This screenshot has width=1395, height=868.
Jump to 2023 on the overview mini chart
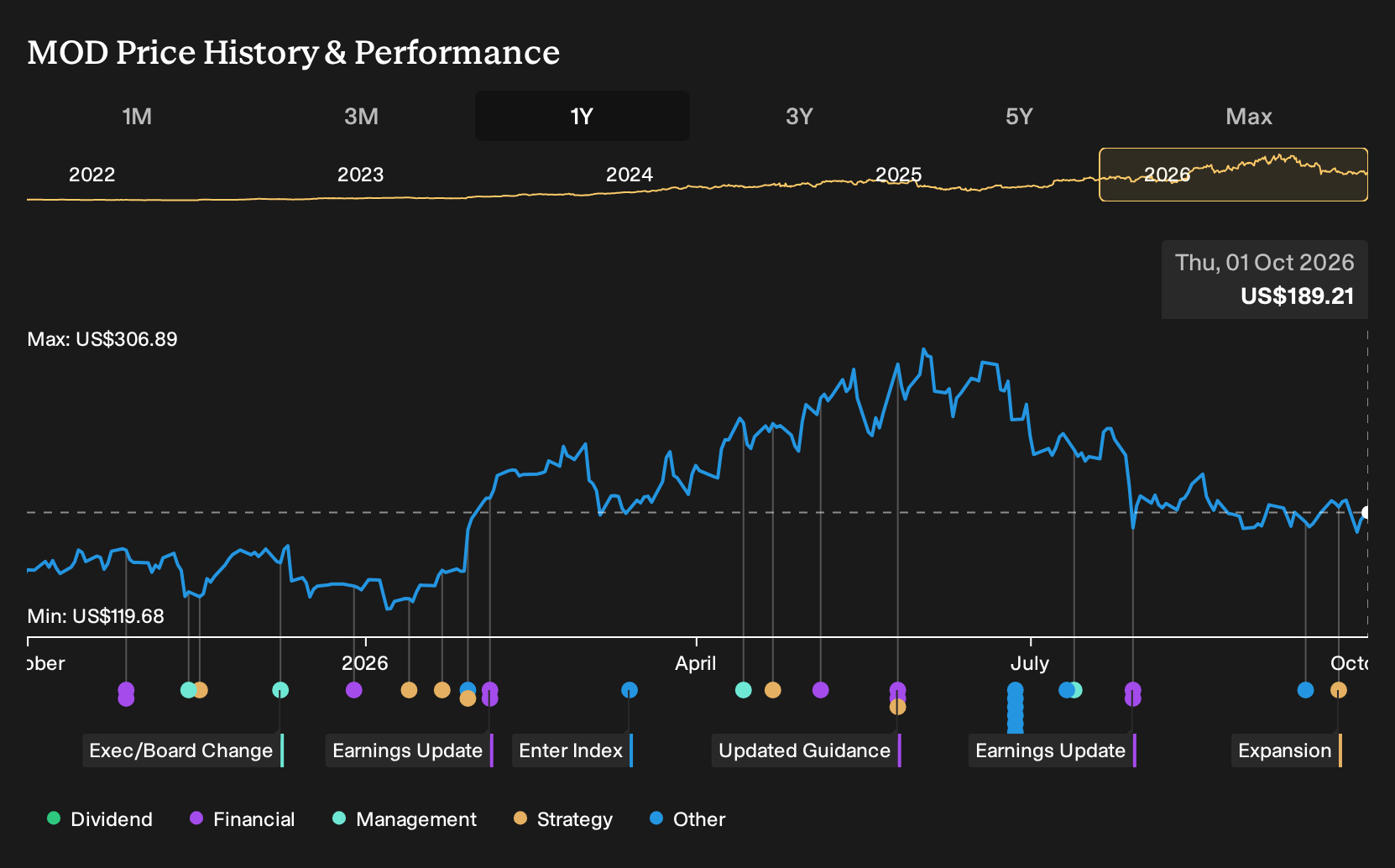pyautogui.click(x=361, y=175)
